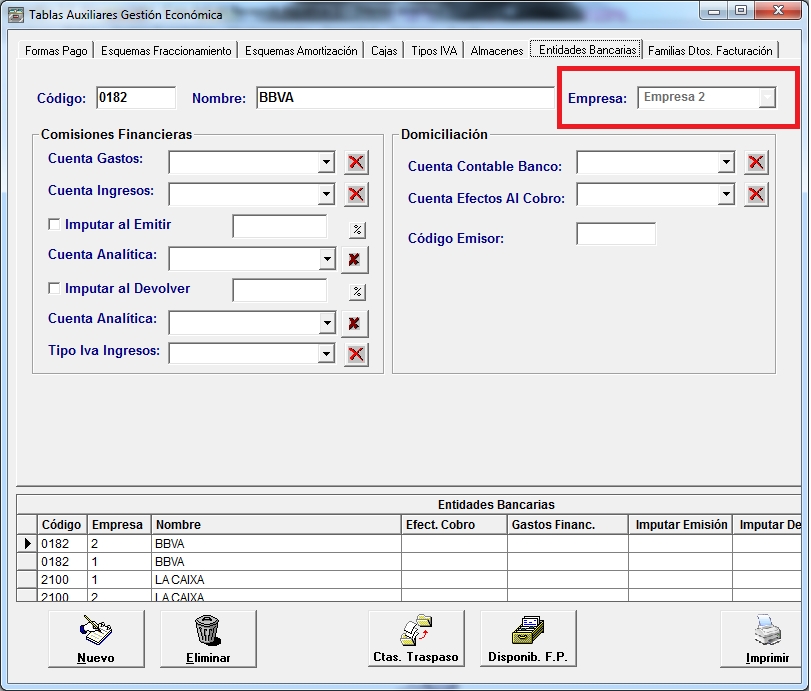Clear the first Cuenta Analítica under Imputar al Emitir
The height and width of the screenshot is (691, 811).
point(355,259)
